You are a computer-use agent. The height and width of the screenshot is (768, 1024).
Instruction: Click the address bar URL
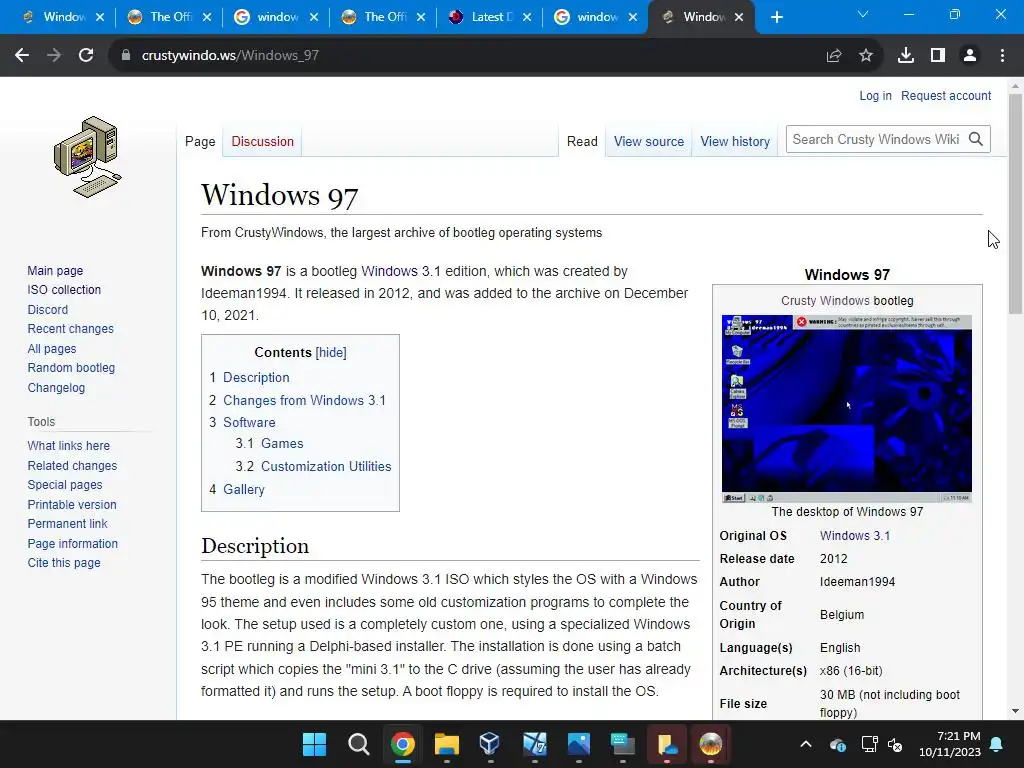coord(230,56)
